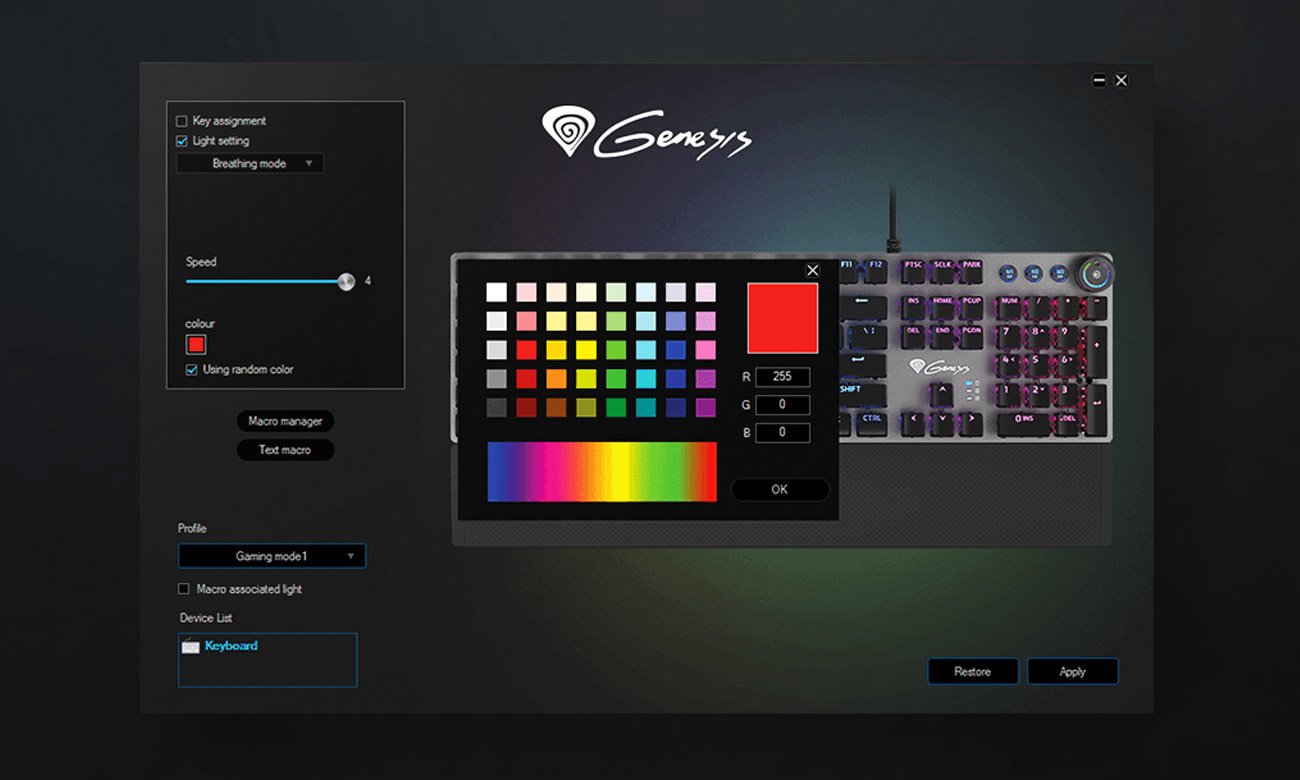
Task: Click the keyboard device icon in Device List
Action: [x=190, y=646]
